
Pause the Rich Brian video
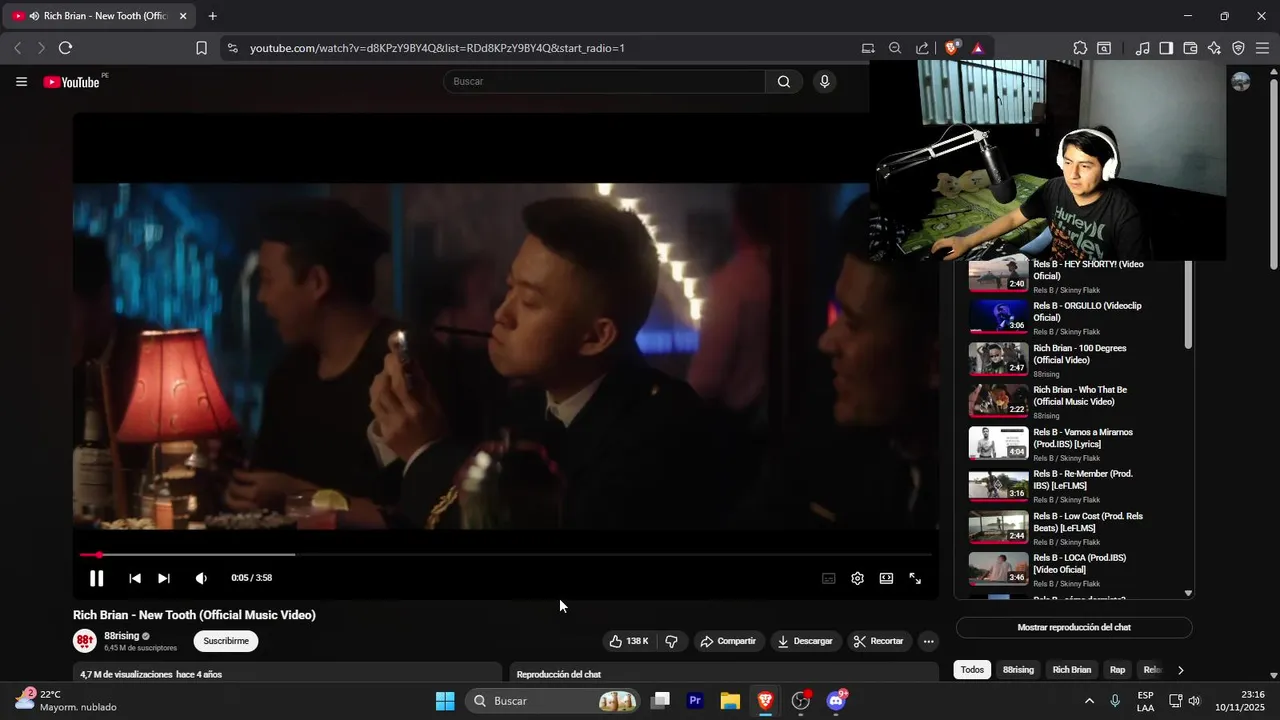[x=96, y=578]
